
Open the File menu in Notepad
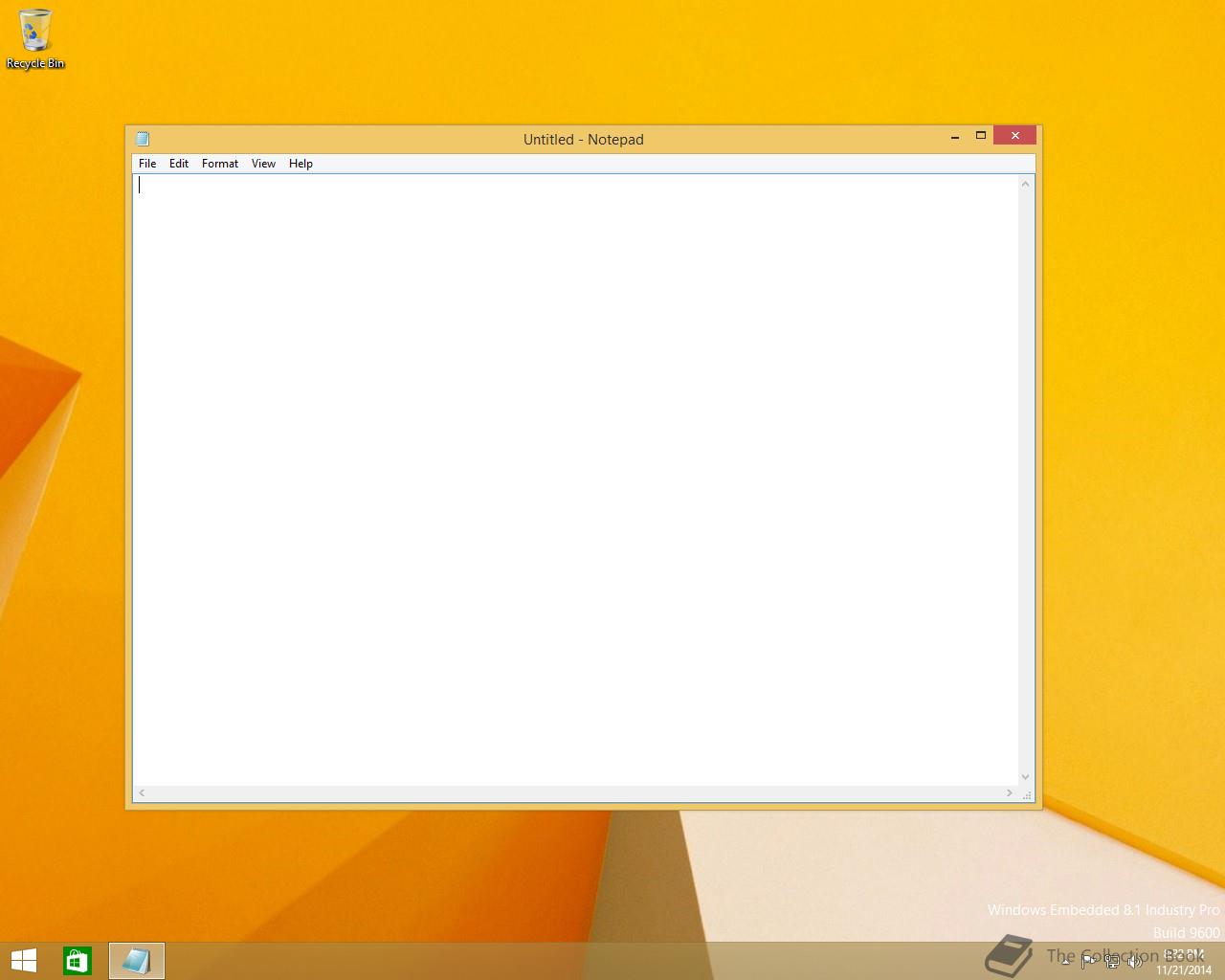(x=147, y=164)
